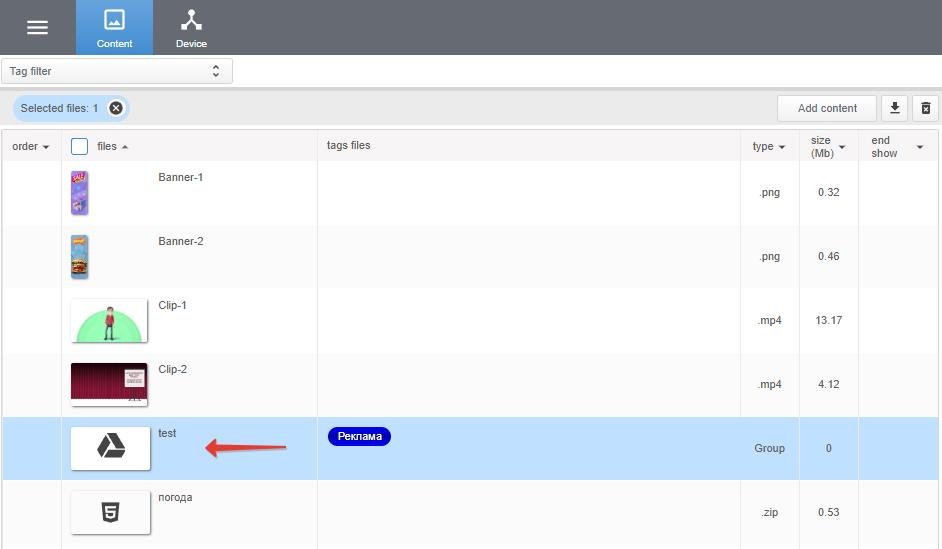Image resolution: width=942 pixels, height=549 pixels.
Task: Click the delete trash icon button
Action: click(x=926, y=108)
